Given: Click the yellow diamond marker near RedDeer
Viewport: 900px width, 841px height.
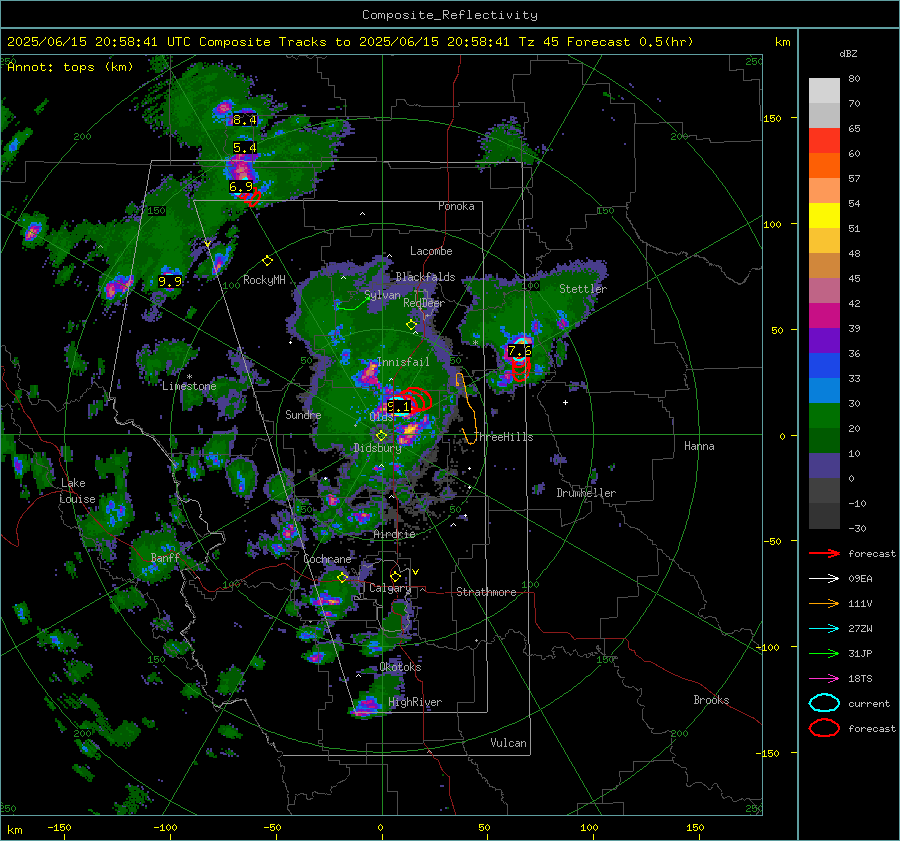Looking at the screenshot, I should 411,325.
